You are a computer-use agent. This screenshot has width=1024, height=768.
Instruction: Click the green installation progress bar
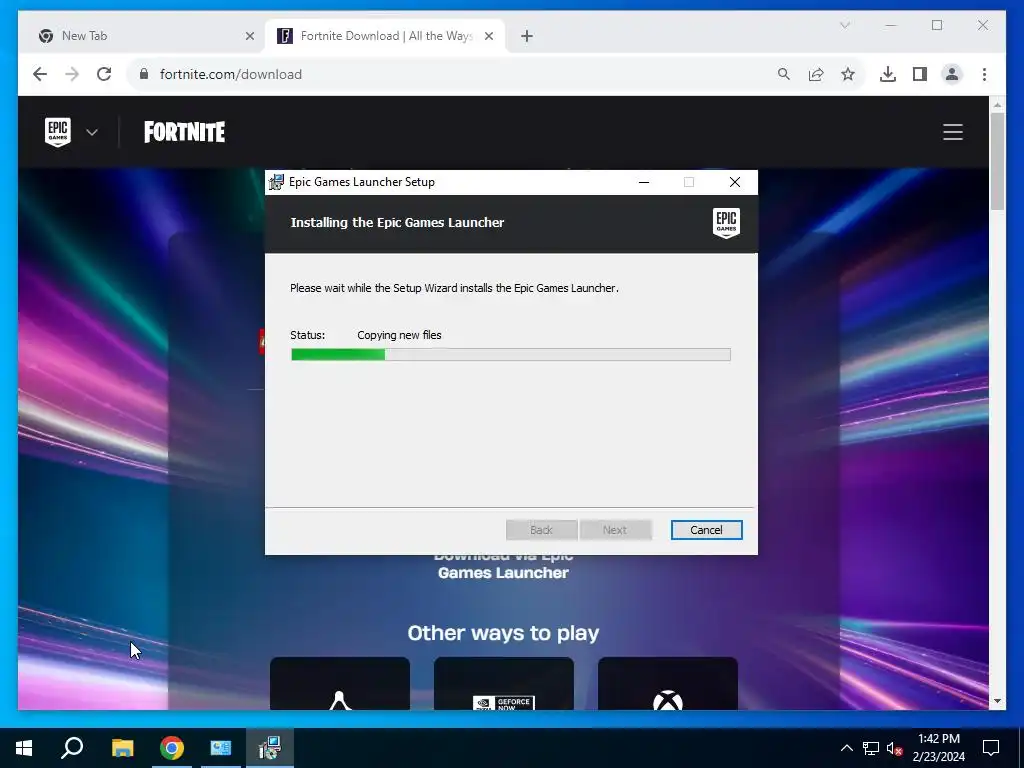tap(511, 355)
